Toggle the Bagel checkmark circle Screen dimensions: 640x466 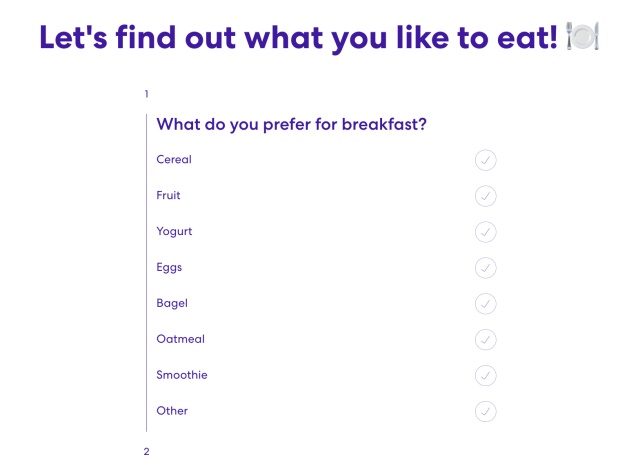click(486, 303)
